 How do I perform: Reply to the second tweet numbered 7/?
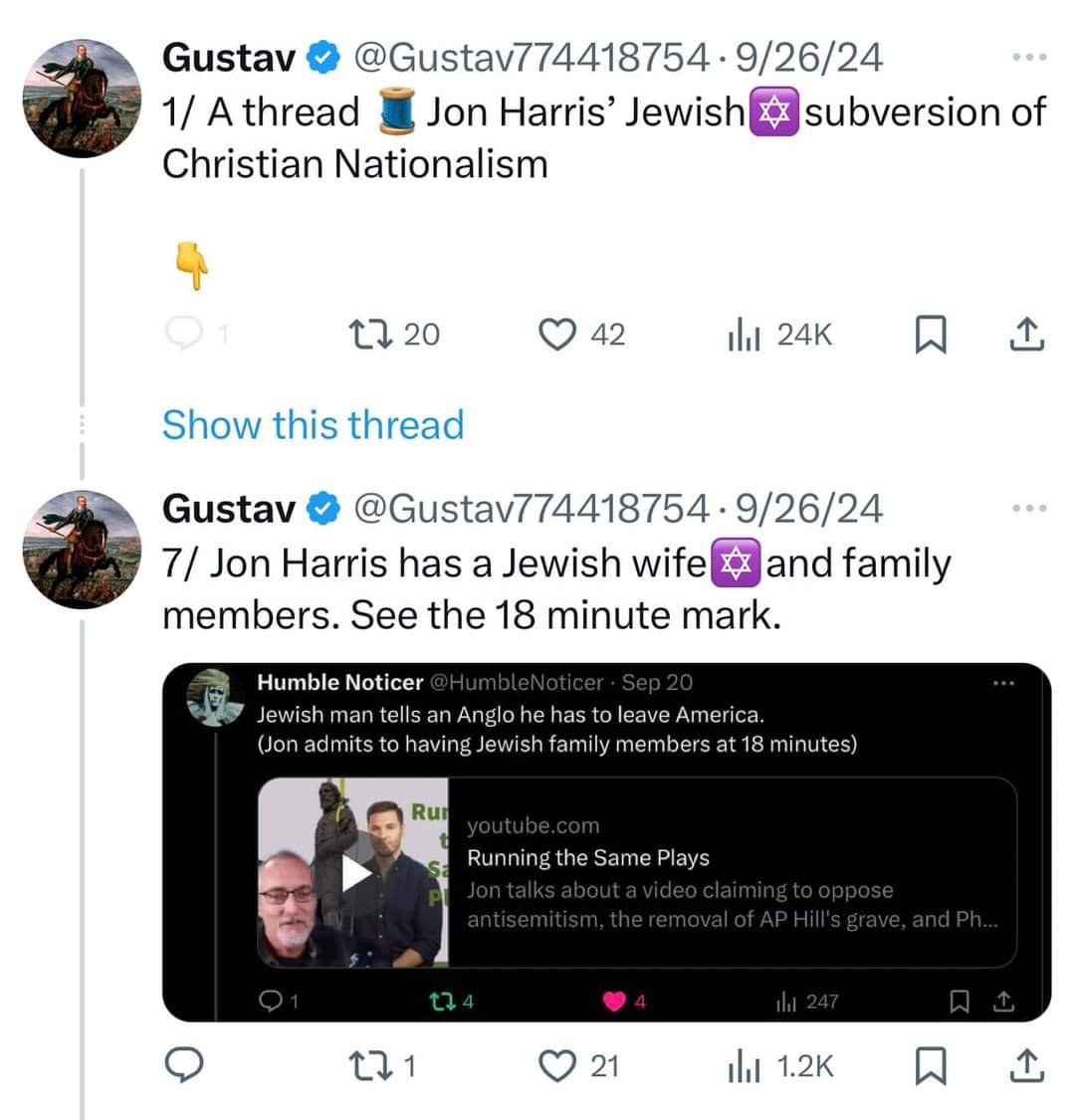[x=184, y=1065]
